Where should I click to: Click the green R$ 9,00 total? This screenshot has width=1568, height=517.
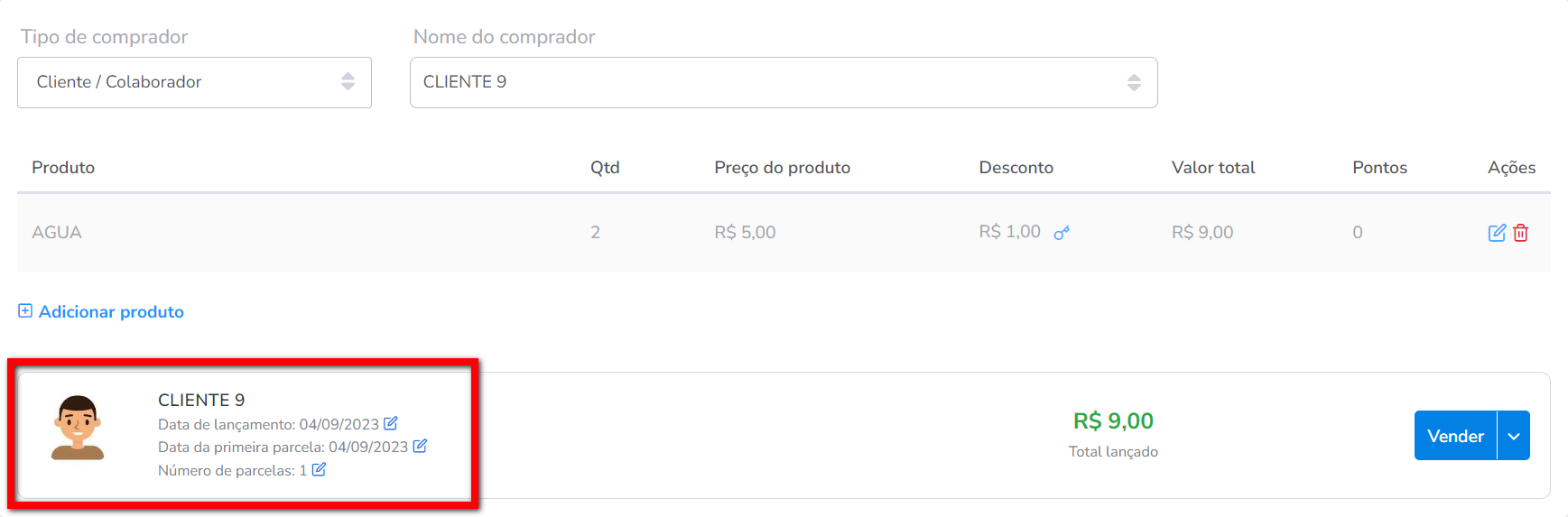pos(1113,421)
